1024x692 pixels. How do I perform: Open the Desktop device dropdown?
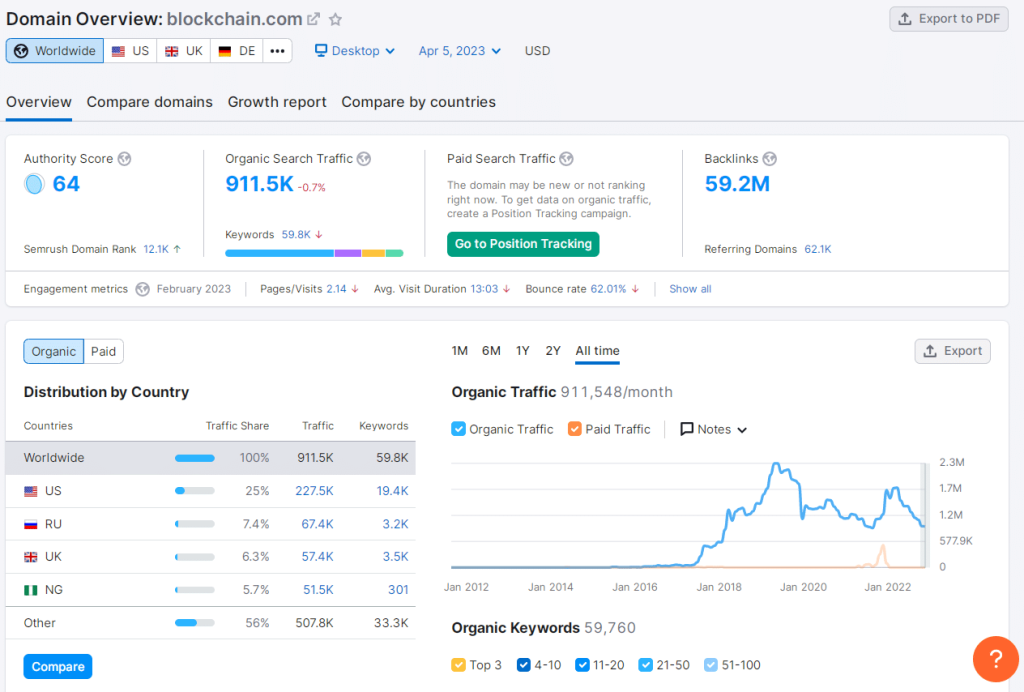pyautogui.click(x=355, y=51)
